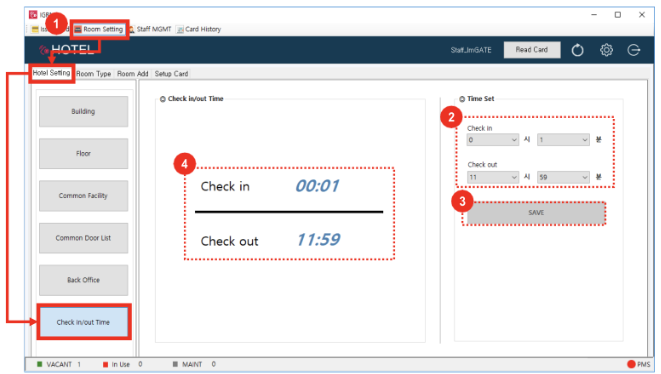This screenshot has height=374, width=661.
Task: Click the HOTEL logo in the header
Action: 66,50
